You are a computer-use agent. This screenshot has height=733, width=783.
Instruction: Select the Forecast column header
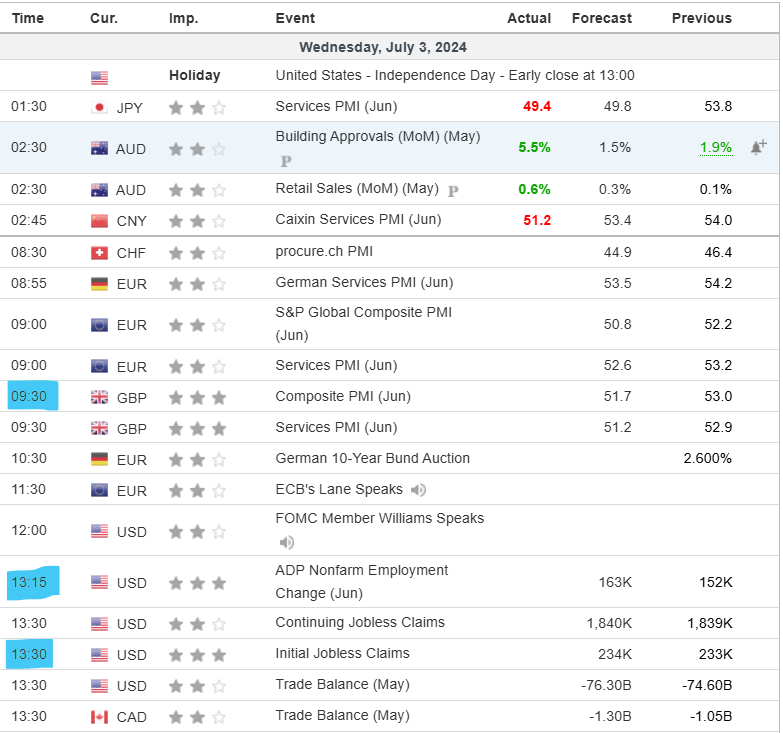pyautogui.click(x=601, y=18)
